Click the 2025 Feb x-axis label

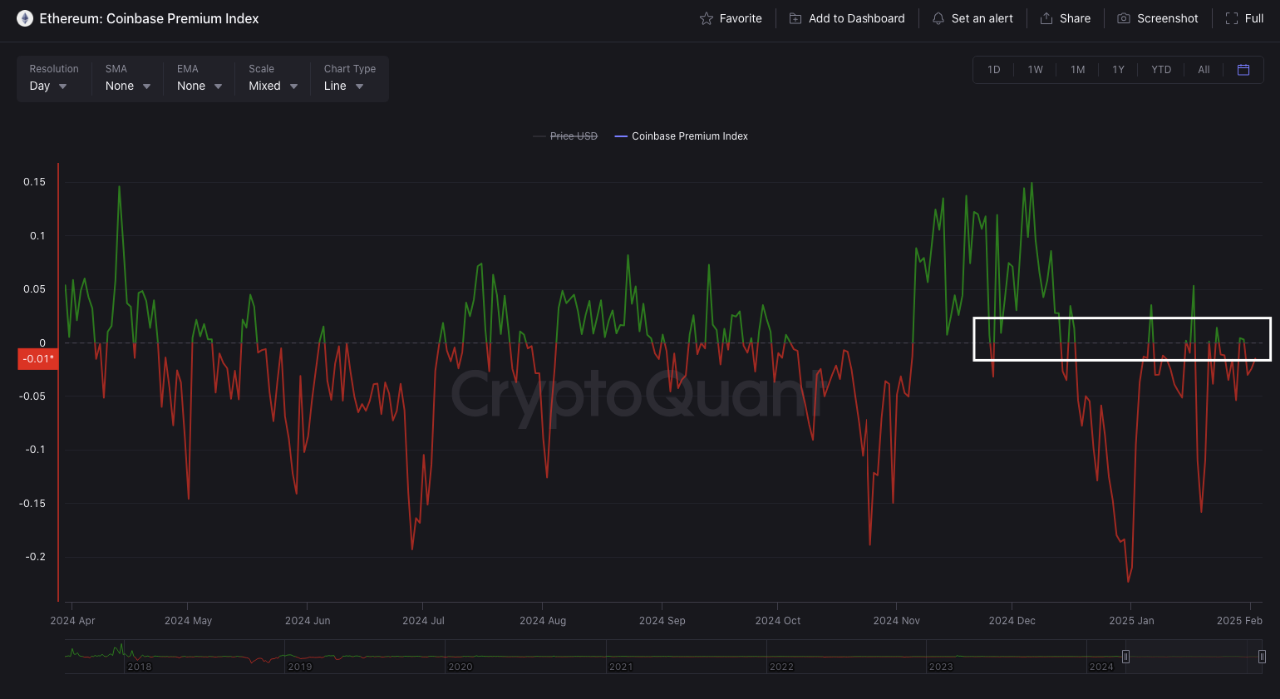[1240, 621]
